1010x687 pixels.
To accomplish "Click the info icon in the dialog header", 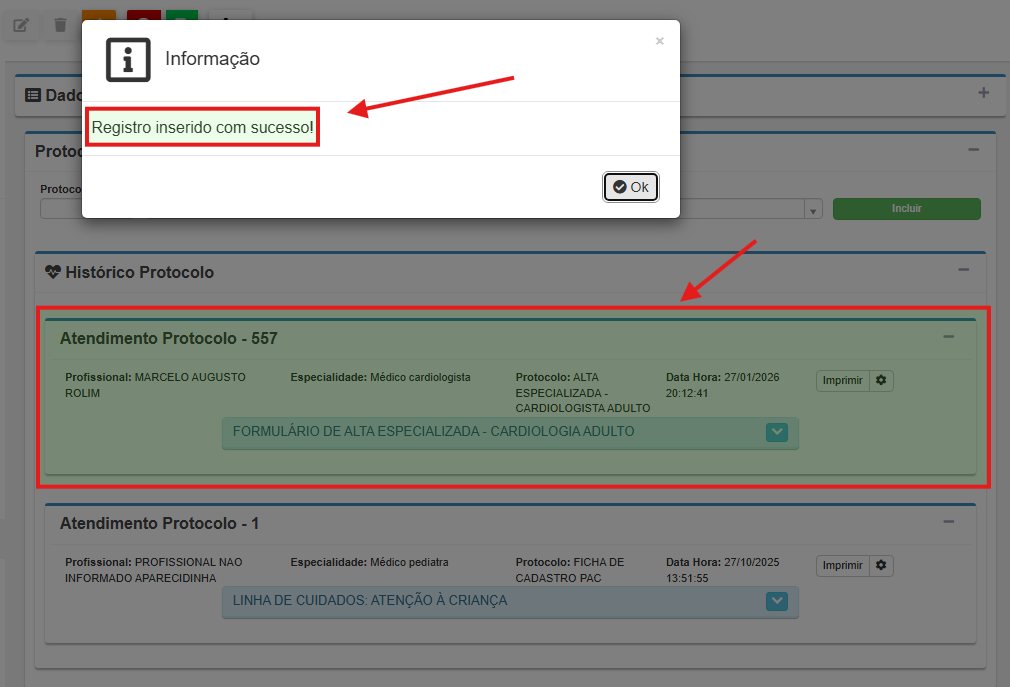I will (128, 59).
